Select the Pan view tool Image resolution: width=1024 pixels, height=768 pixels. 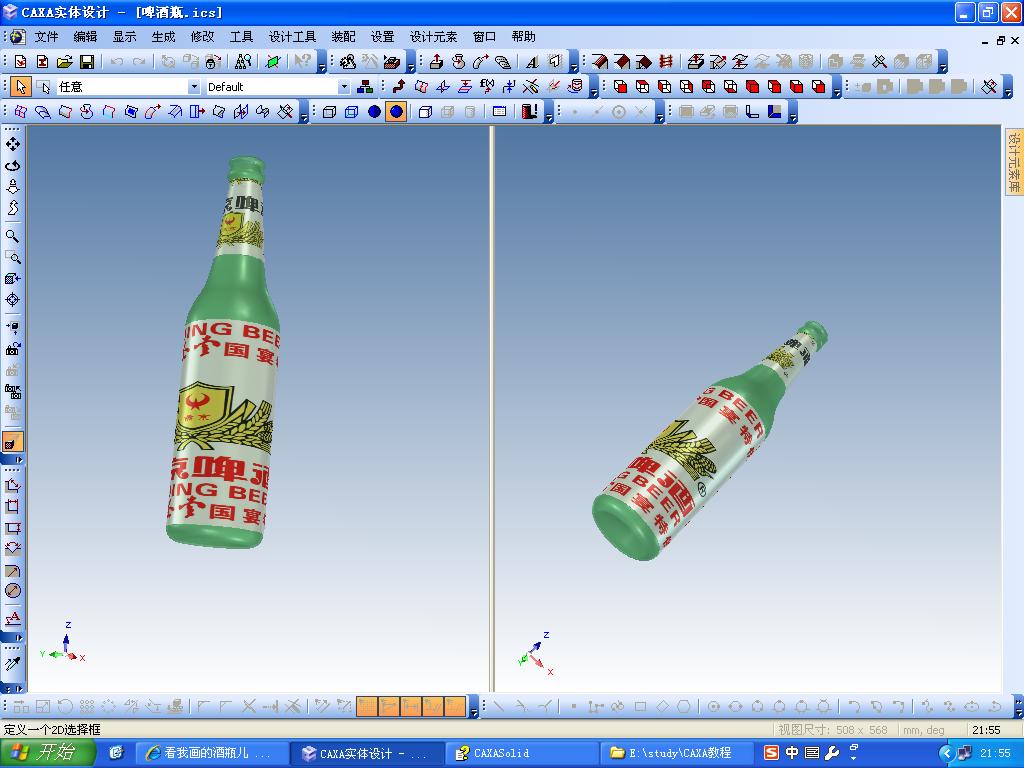pyautogui.click(x=12, y=143)
